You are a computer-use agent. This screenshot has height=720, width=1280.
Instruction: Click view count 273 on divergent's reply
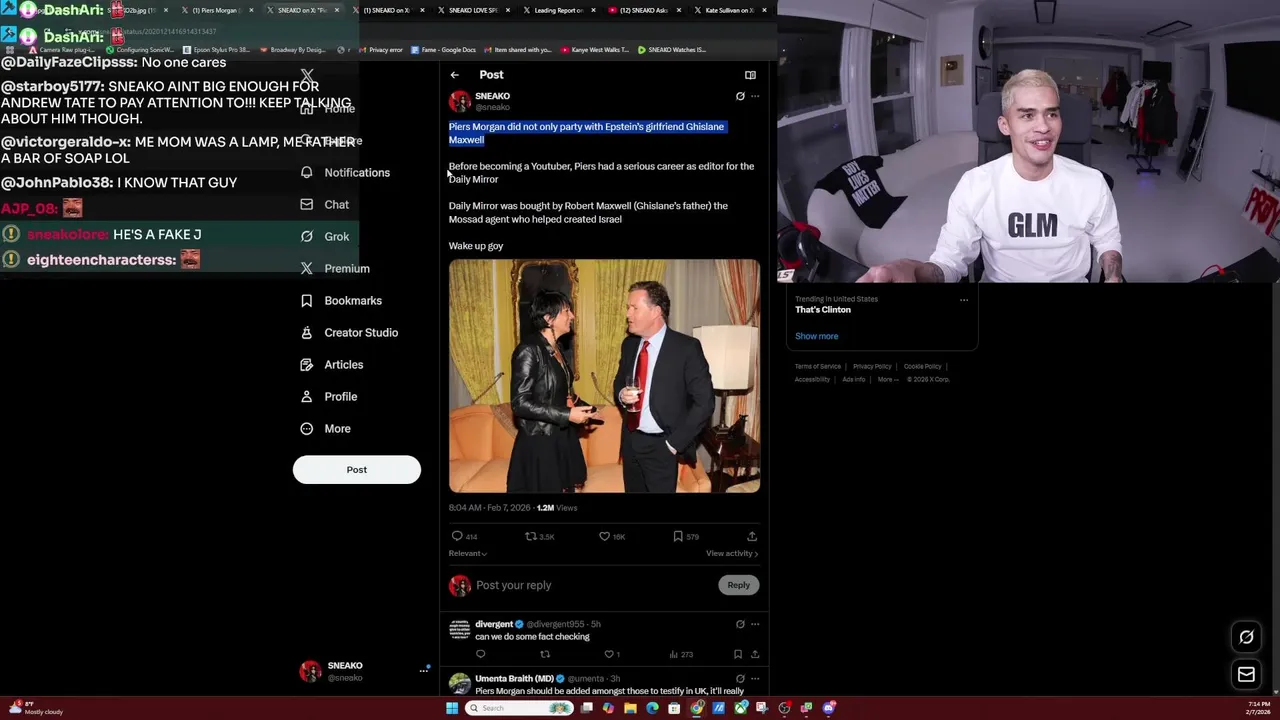coord(681,654)
